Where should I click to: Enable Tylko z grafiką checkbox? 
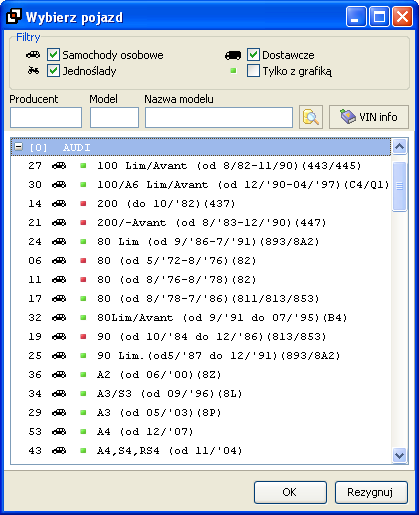[x=253, y=71]
